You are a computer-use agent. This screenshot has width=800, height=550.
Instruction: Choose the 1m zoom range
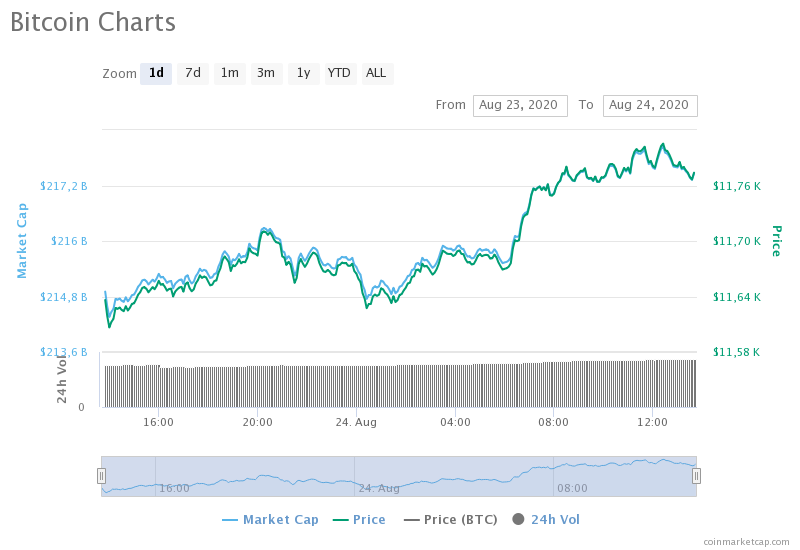coord(230,73)
